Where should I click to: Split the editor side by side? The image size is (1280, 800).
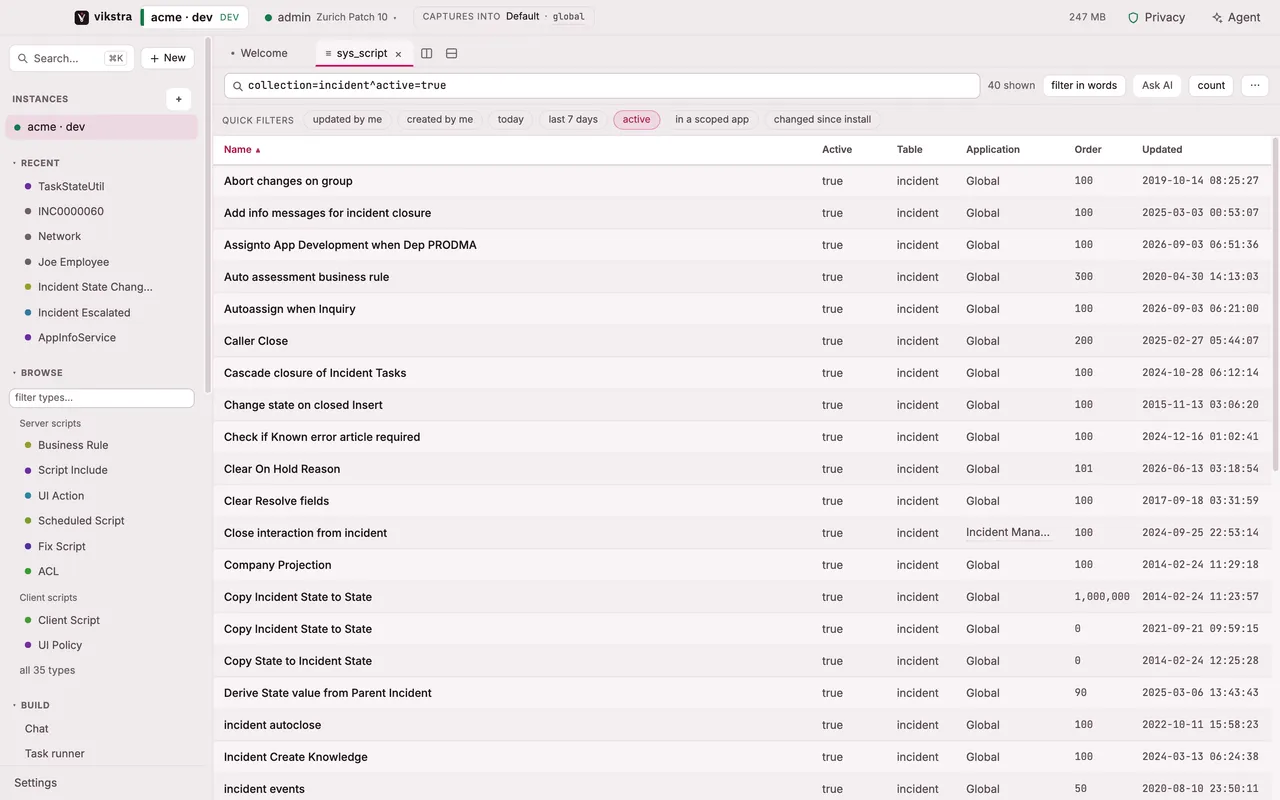pyautogui.click(x=427, y=53)
